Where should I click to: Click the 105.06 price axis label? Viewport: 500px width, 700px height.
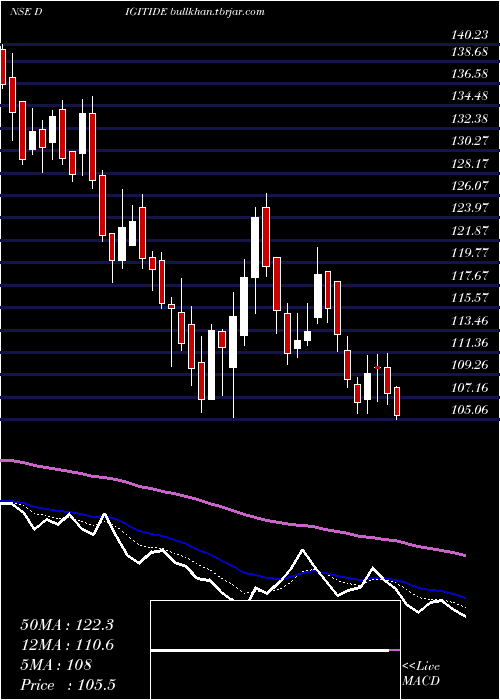point(469,410)
